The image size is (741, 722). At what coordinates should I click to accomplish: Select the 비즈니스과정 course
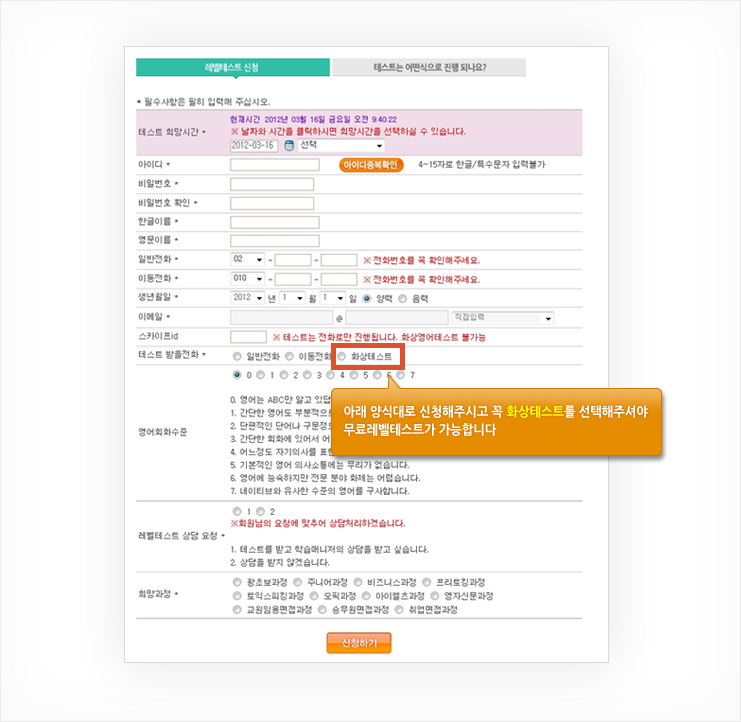[x=358, y=582]
